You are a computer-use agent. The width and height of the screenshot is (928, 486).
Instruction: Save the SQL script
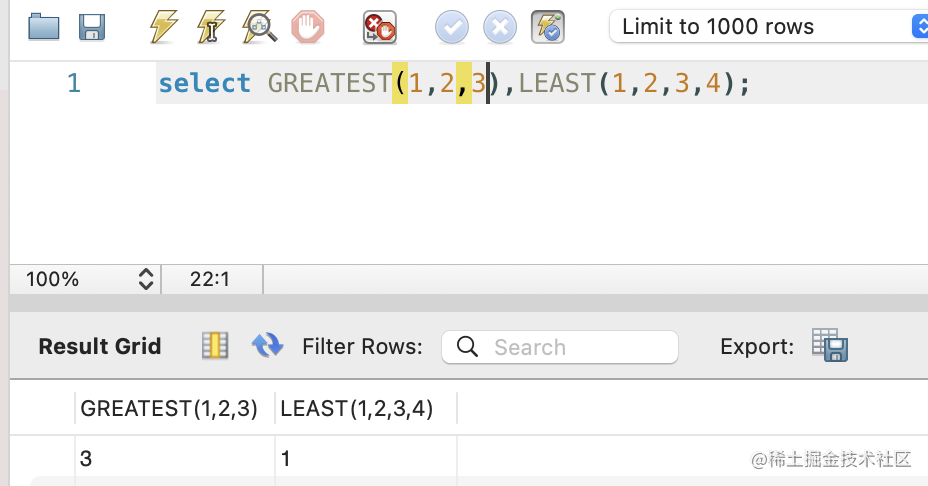(93, 27)
